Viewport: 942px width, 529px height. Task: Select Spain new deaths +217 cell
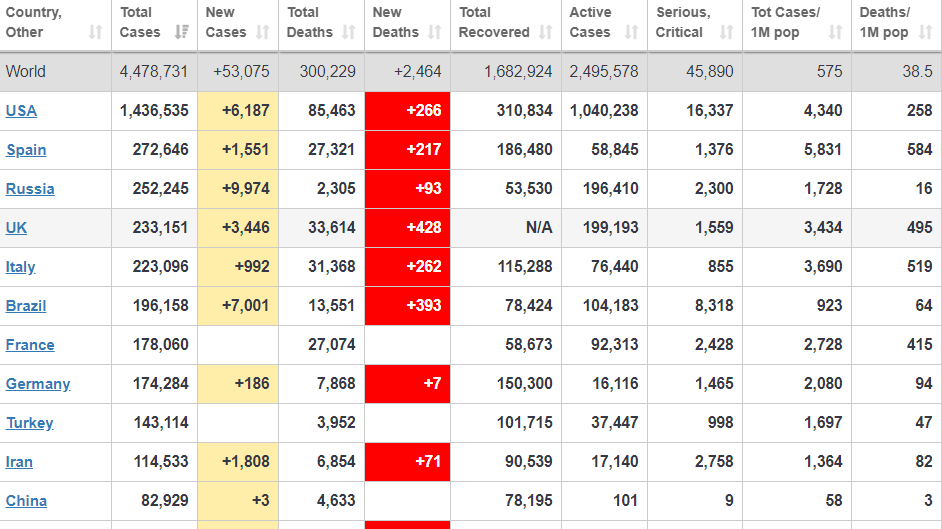407,150
